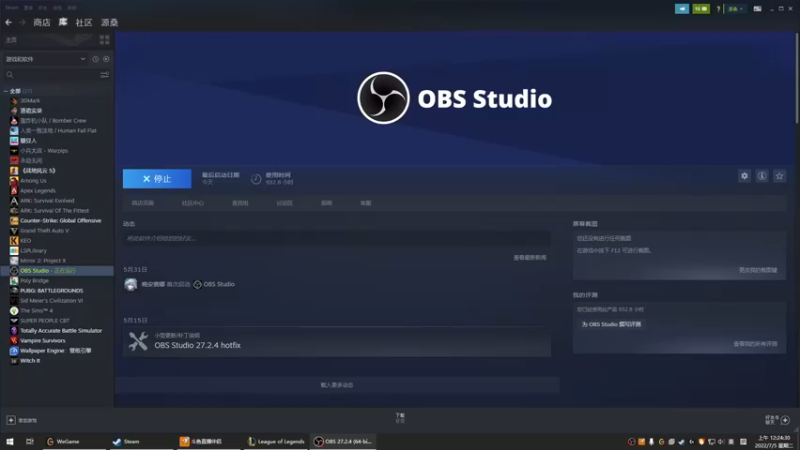Select OBS Studio running entry
Viewport: 800px width, 450px height.
pyautogui.click(x=57, y=270)
